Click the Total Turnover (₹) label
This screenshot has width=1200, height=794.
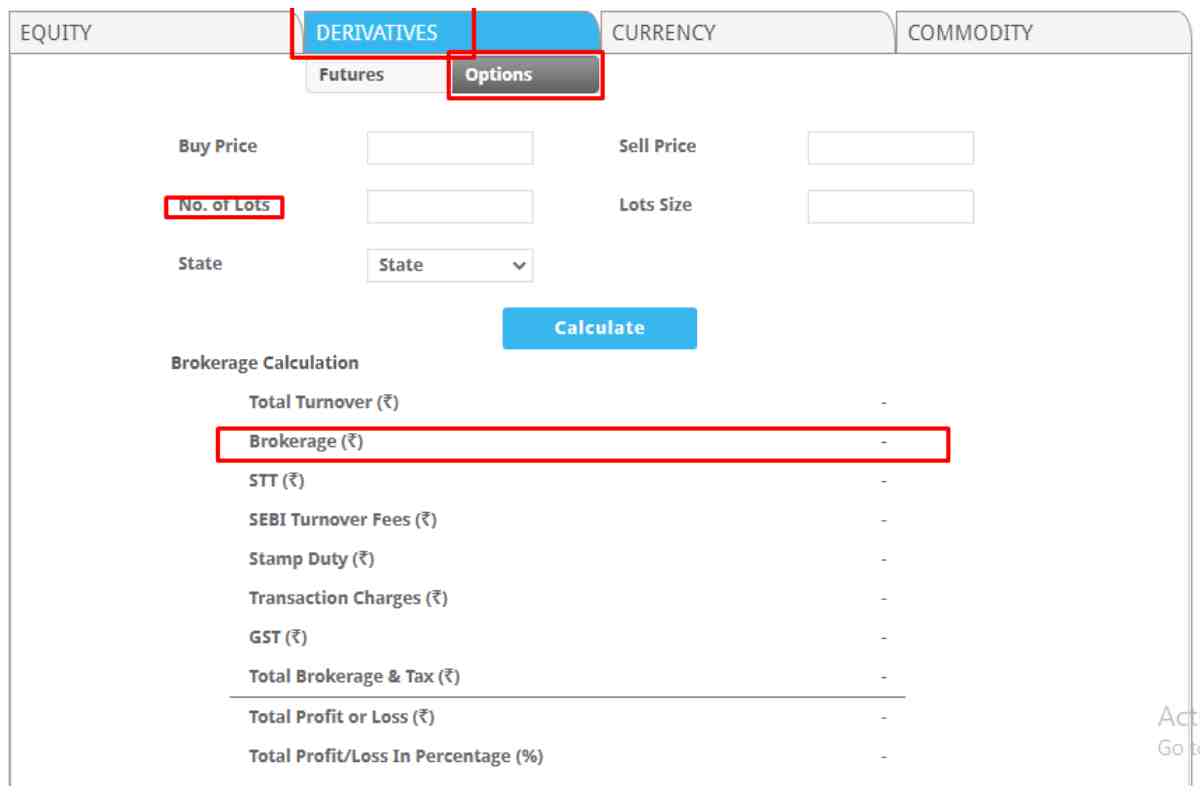point(323,403)
